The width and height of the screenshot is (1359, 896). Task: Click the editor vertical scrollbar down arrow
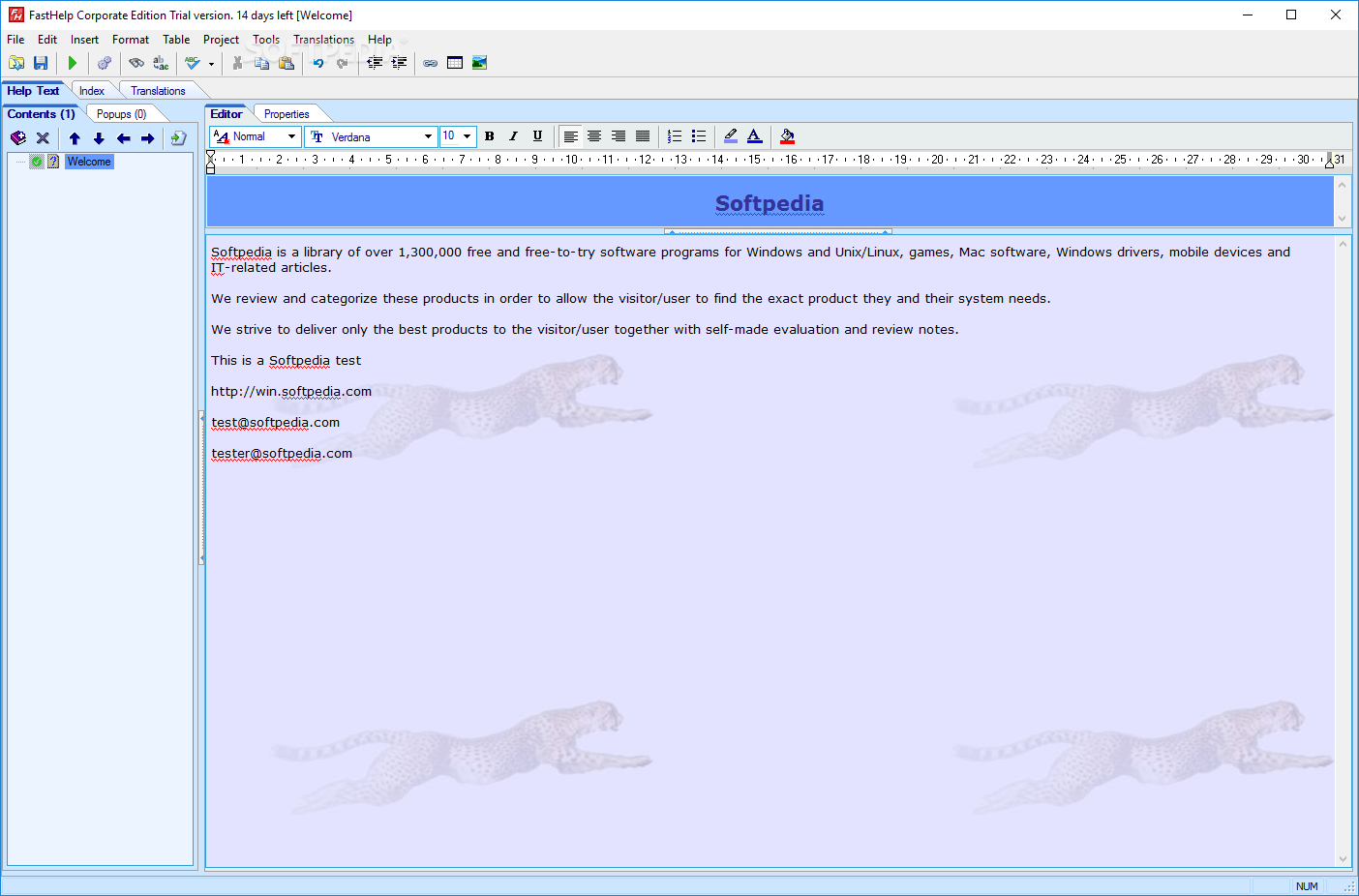pyautogui.click(x=1343, y=858)
